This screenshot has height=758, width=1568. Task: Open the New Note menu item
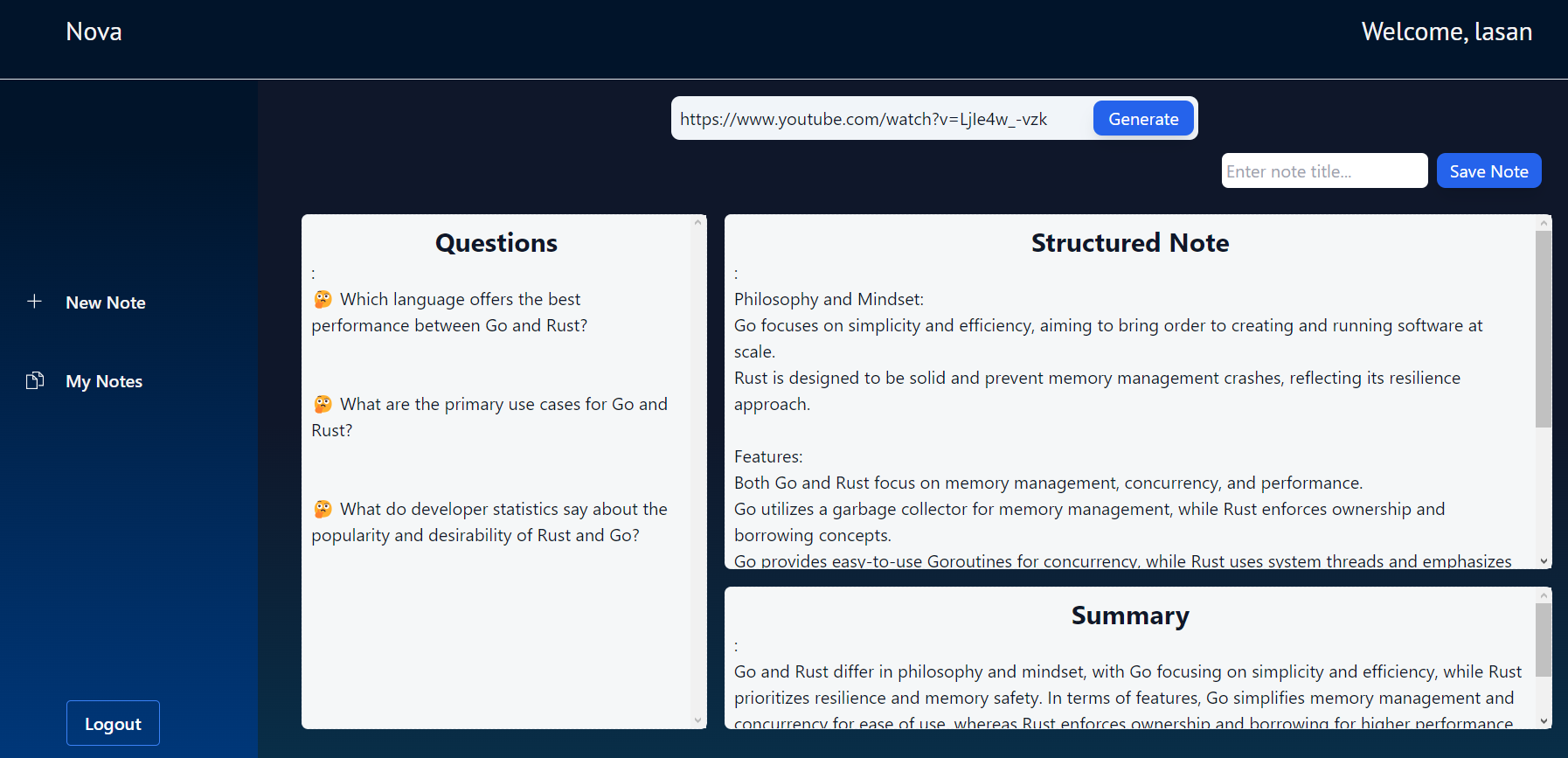pos(105,303)
